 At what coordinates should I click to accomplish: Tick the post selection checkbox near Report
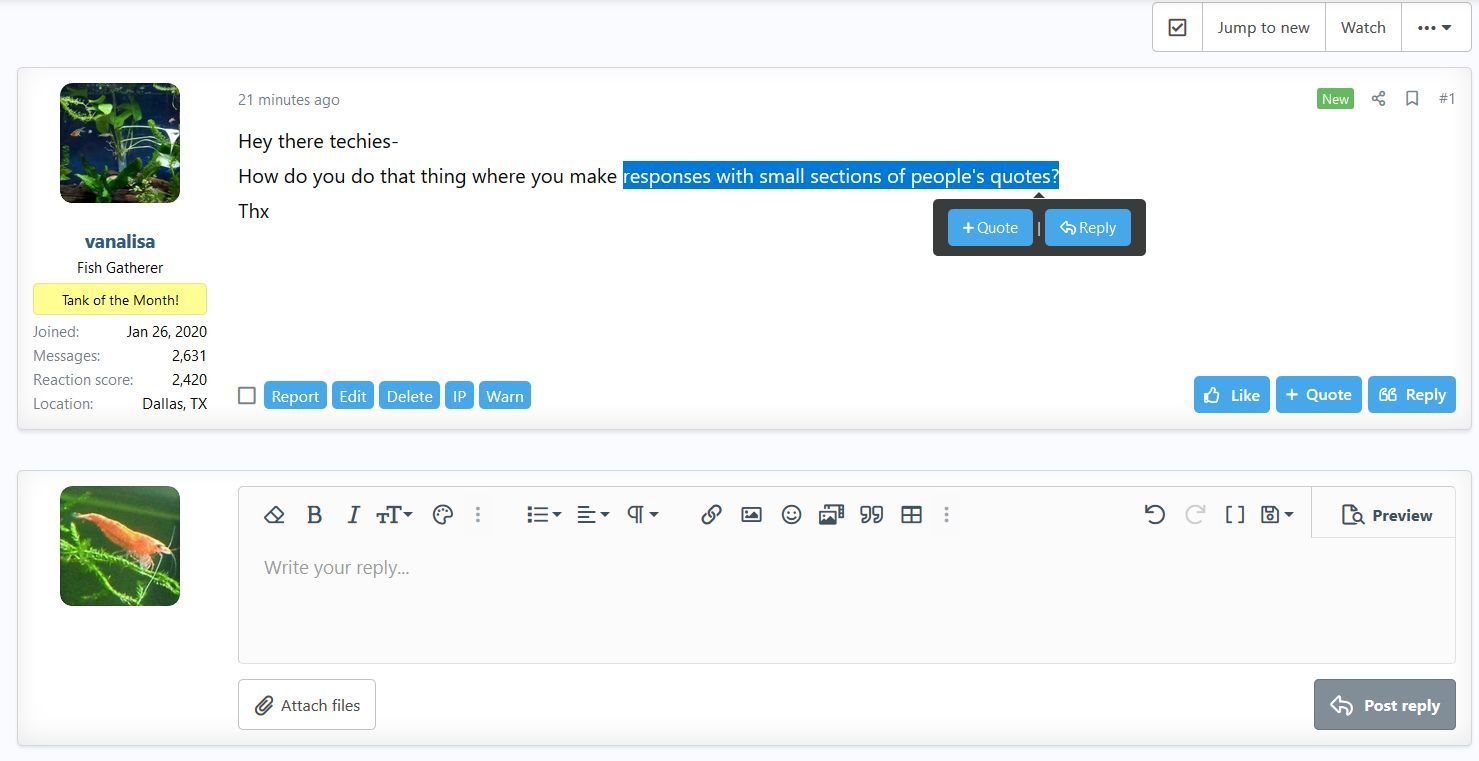point(247,395)
